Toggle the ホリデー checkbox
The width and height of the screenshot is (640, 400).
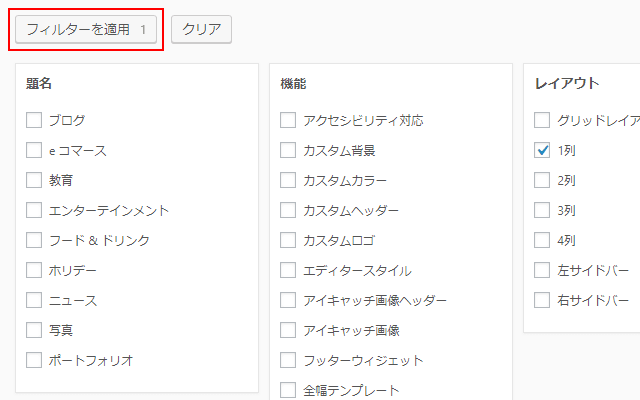(34, 270)
